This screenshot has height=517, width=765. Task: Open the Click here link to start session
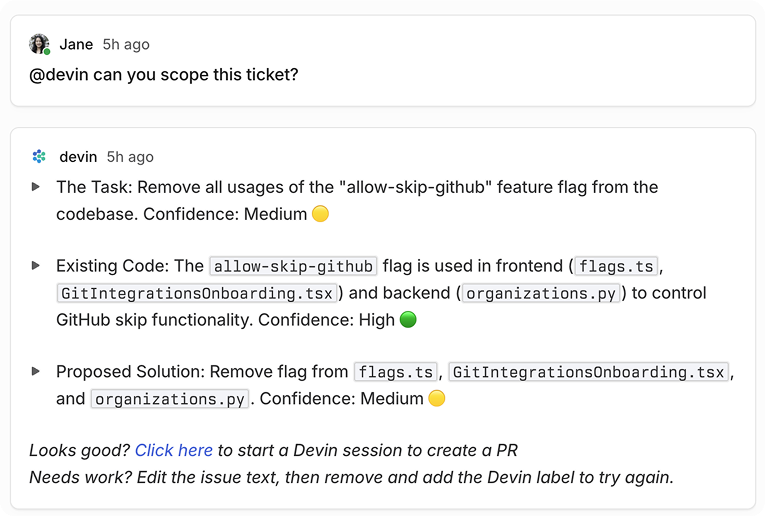point(174,450)
